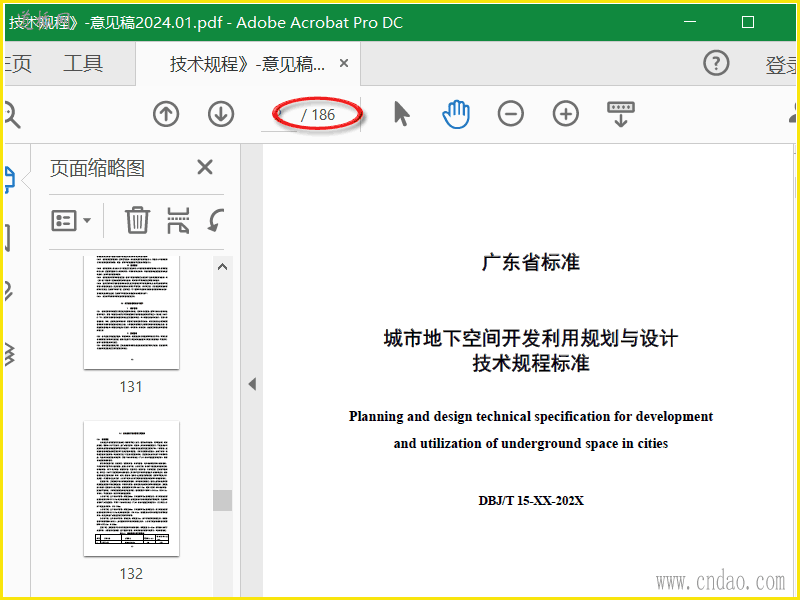Click the 'Planning and design technical specification' line
800x600 pixels.
click(x=531, y=416)
